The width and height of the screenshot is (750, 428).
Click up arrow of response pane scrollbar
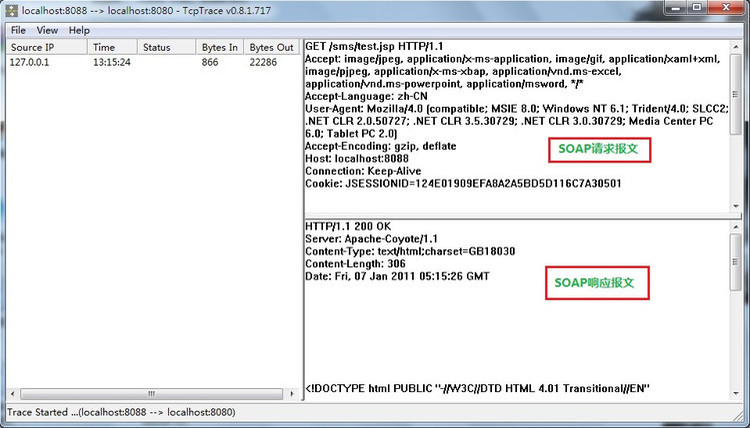736,228
